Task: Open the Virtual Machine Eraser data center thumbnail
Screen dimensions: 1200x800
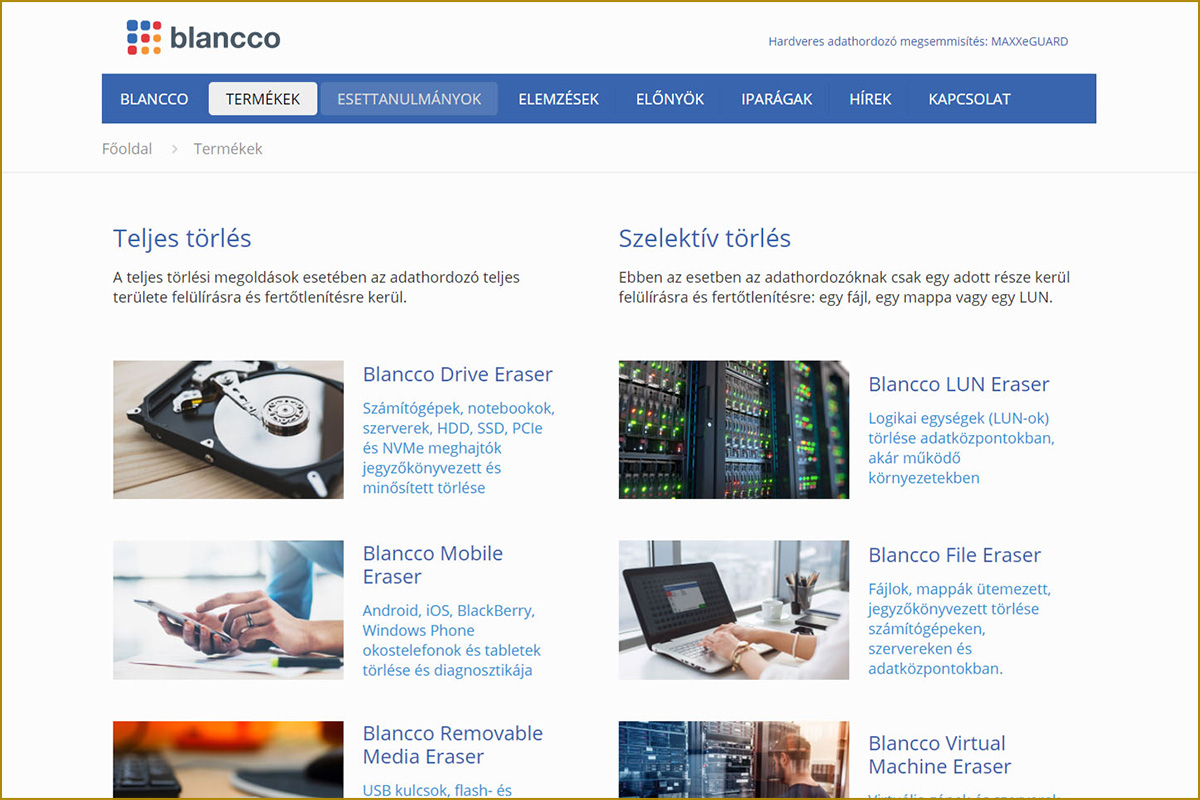Action: point(734,760)
